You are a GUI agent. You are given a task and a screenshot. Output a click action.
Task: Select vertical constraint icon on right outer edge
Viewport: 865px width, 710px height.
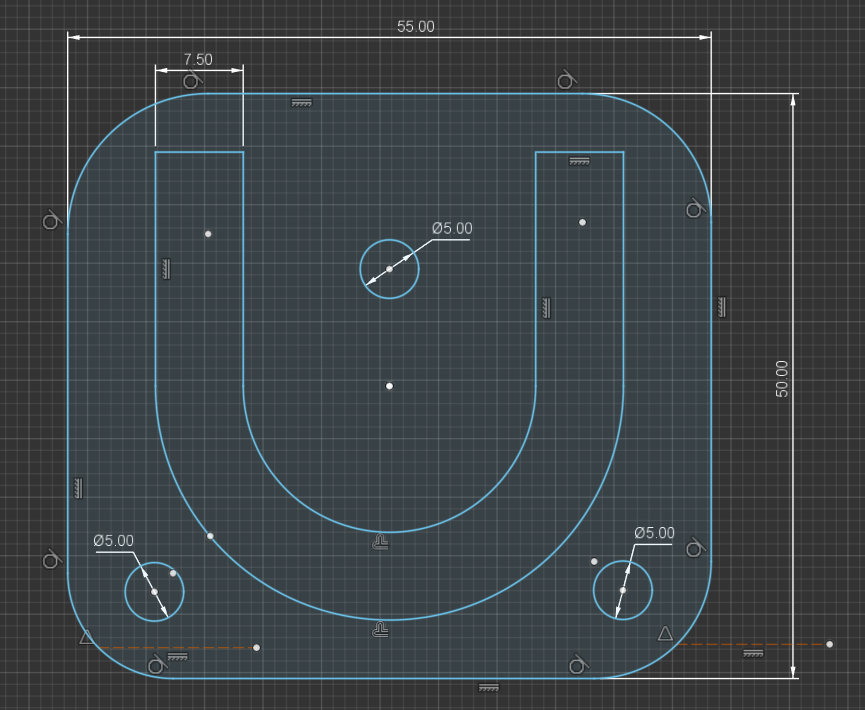point(722,307)
